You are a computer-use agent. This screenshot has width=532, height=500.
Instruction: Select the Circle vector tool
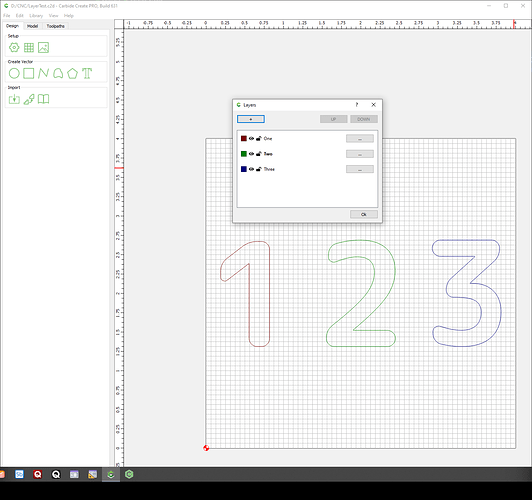pyautogui.click(x=14, y=73)
